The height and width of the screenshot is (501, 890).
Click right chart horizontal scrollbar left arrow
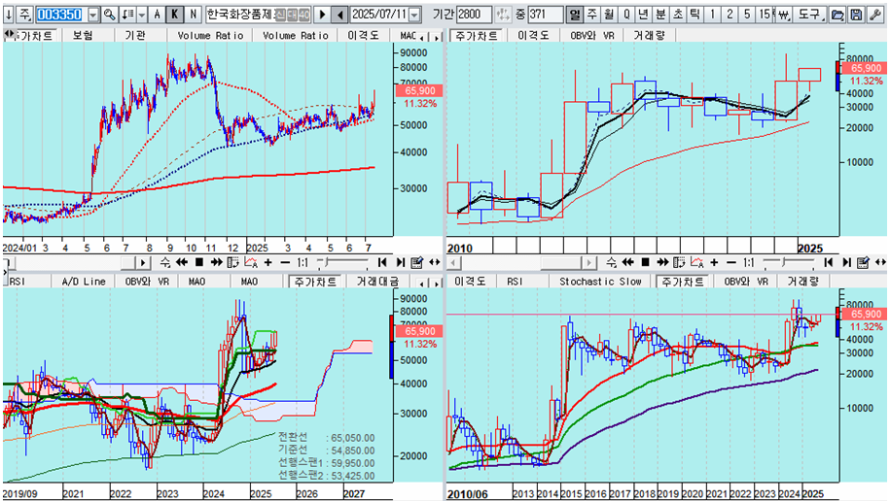(454, 263)
